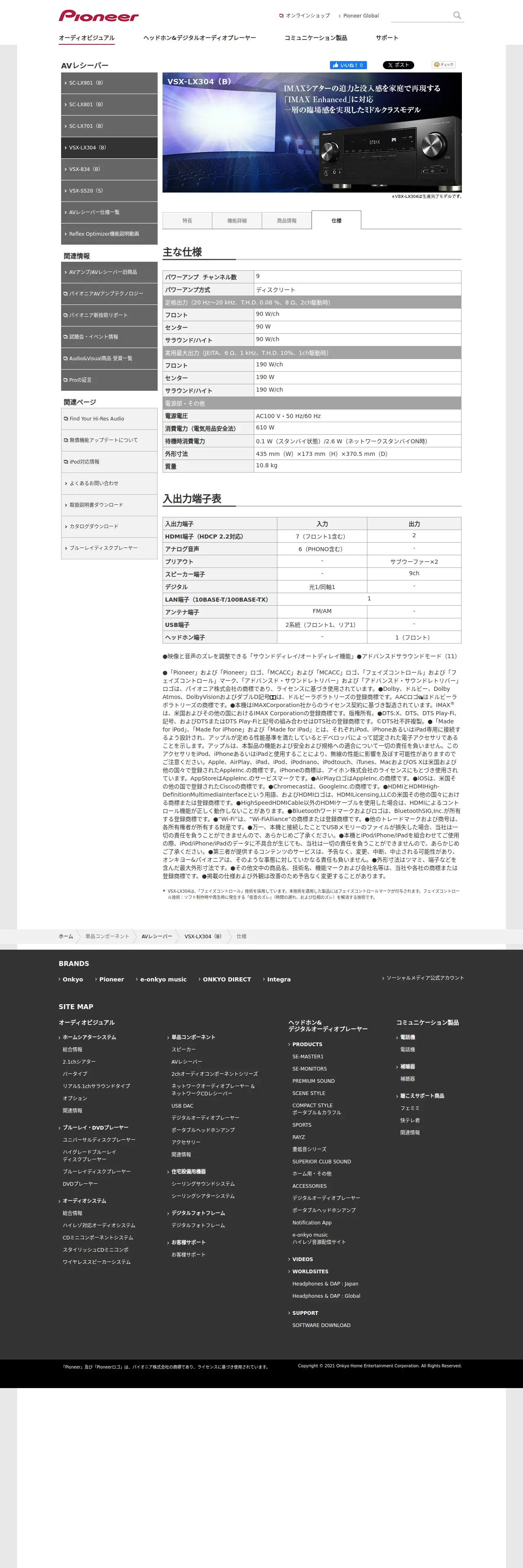Open パイオニア新技術リポート link

pyautogui.click(x=109, y=315)
